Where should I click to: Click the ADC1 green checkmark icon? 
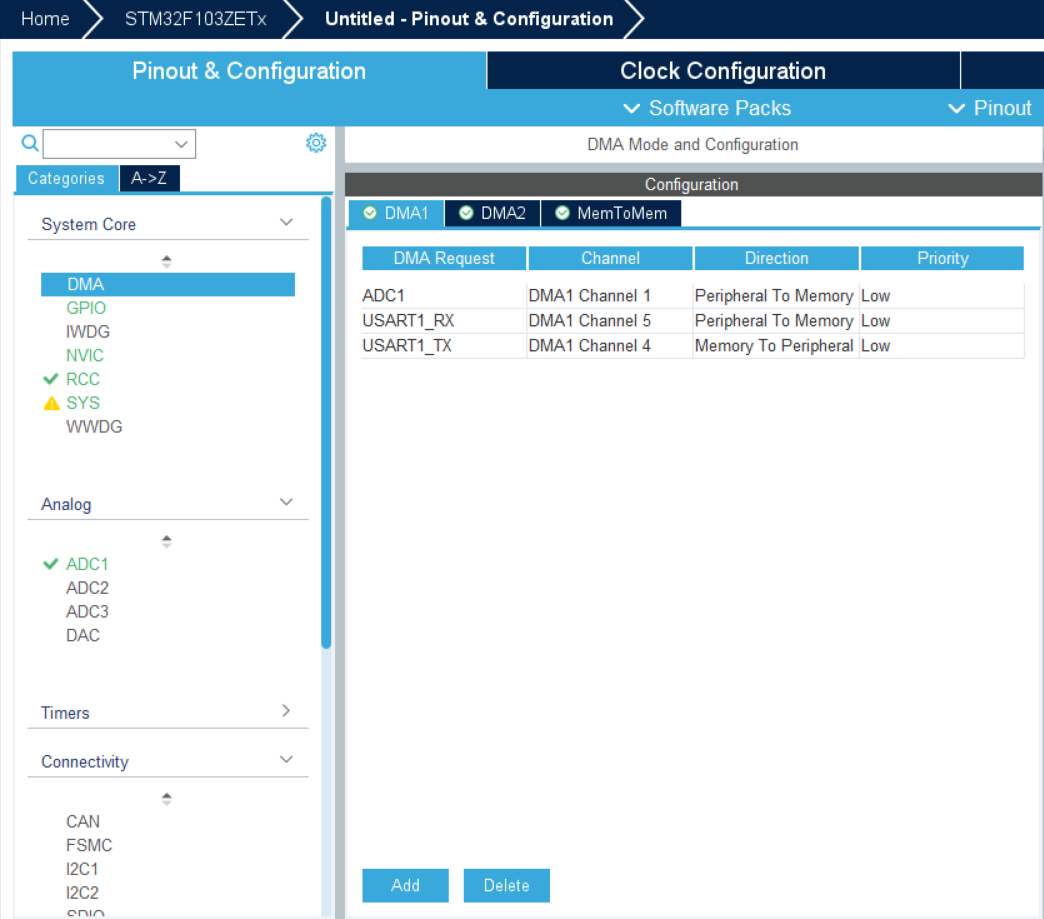(x=51, y=564)
